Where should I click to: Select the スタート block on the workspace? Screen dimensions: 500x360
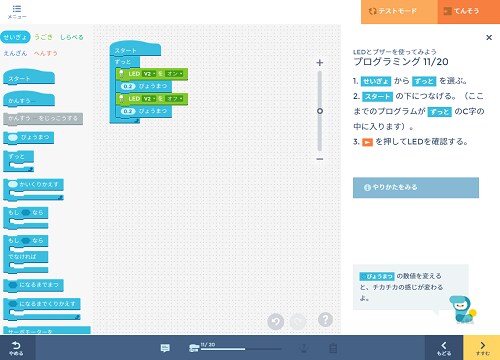pos(135,49)
